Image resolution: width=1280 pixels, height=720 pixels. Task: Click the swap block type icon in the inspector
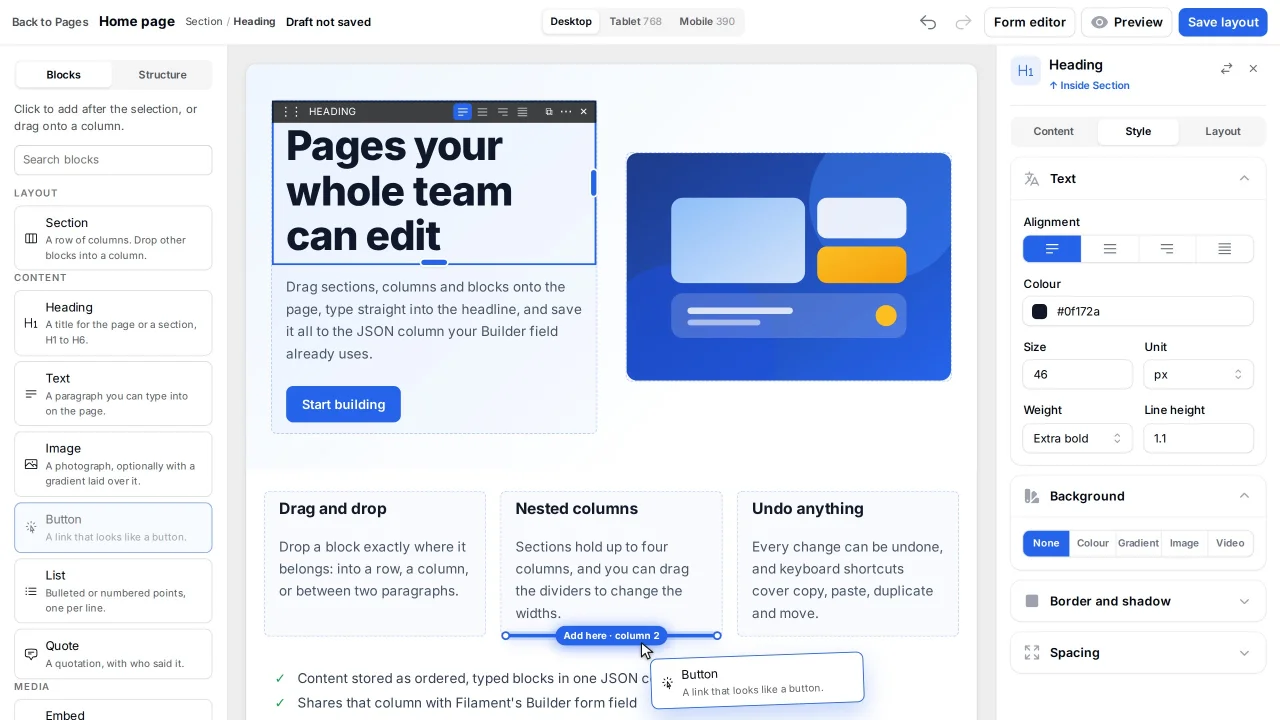[x=1226, y=69]
